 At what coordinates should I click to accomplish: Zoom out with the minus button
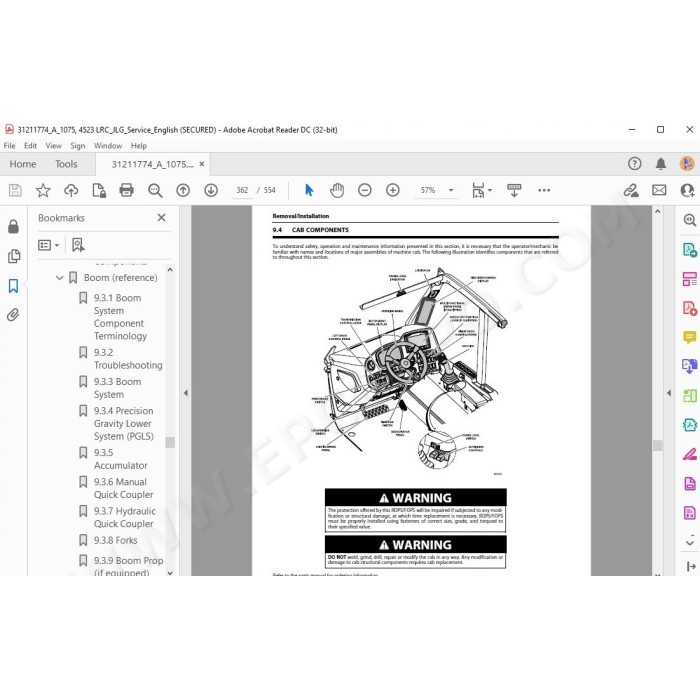coord(365,191)
